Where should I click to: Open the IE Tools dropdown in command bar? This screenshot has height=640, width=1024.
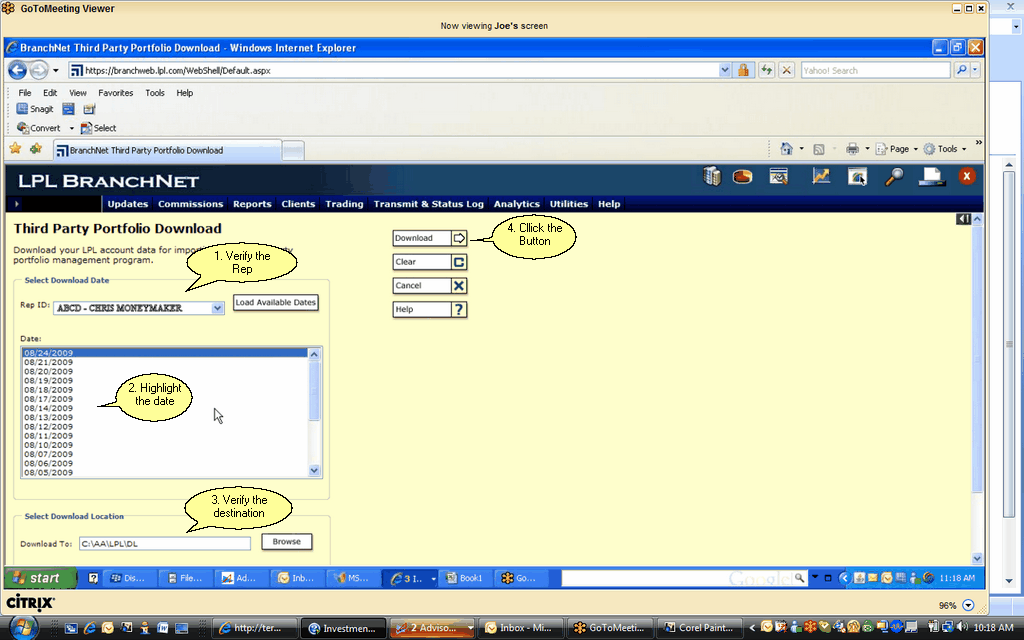tap(946, 149)
